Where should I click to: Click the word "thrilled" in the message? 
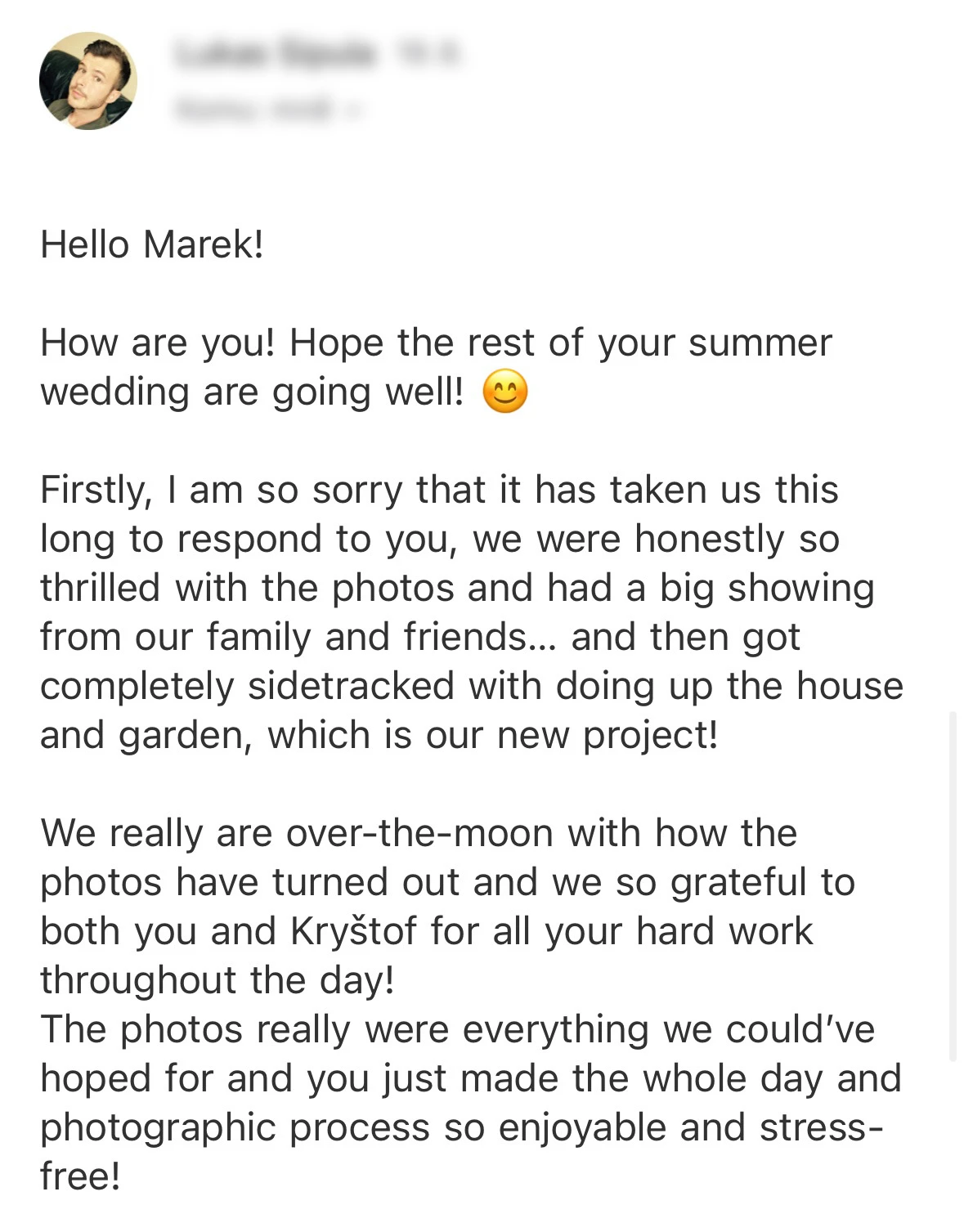[x=100, y=588]
